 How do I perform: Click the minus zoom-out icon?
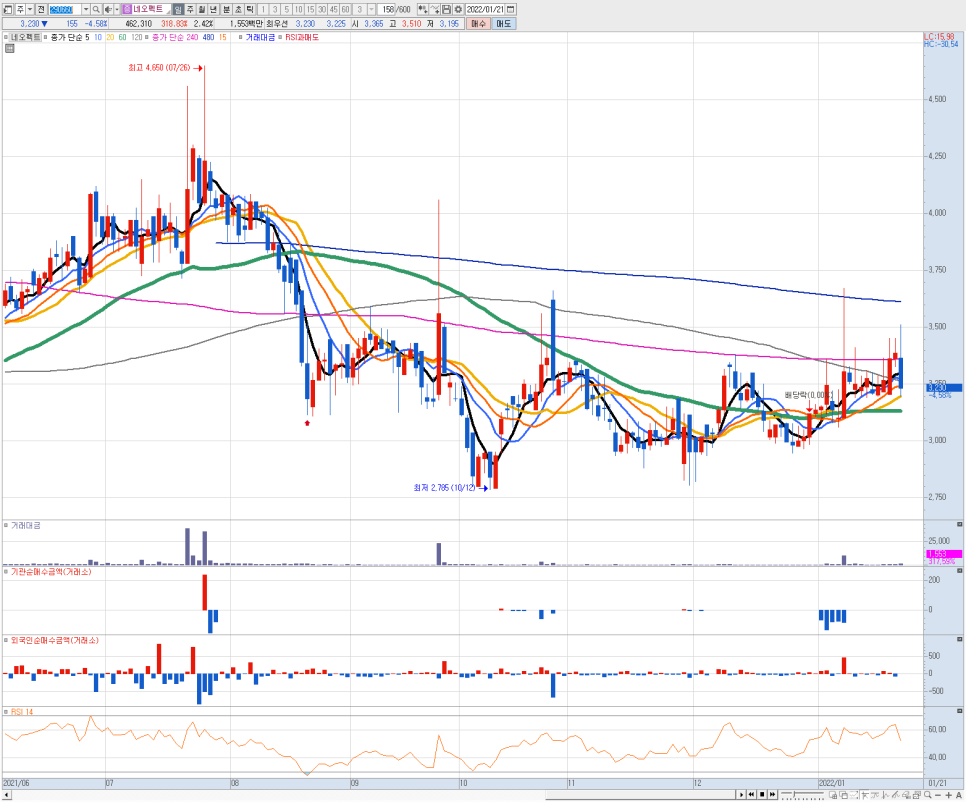point(938,795)
